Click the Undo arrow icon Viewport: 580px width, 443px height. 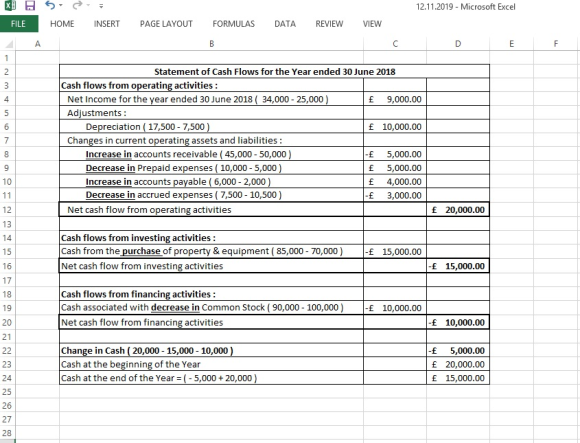click(50, 5)
